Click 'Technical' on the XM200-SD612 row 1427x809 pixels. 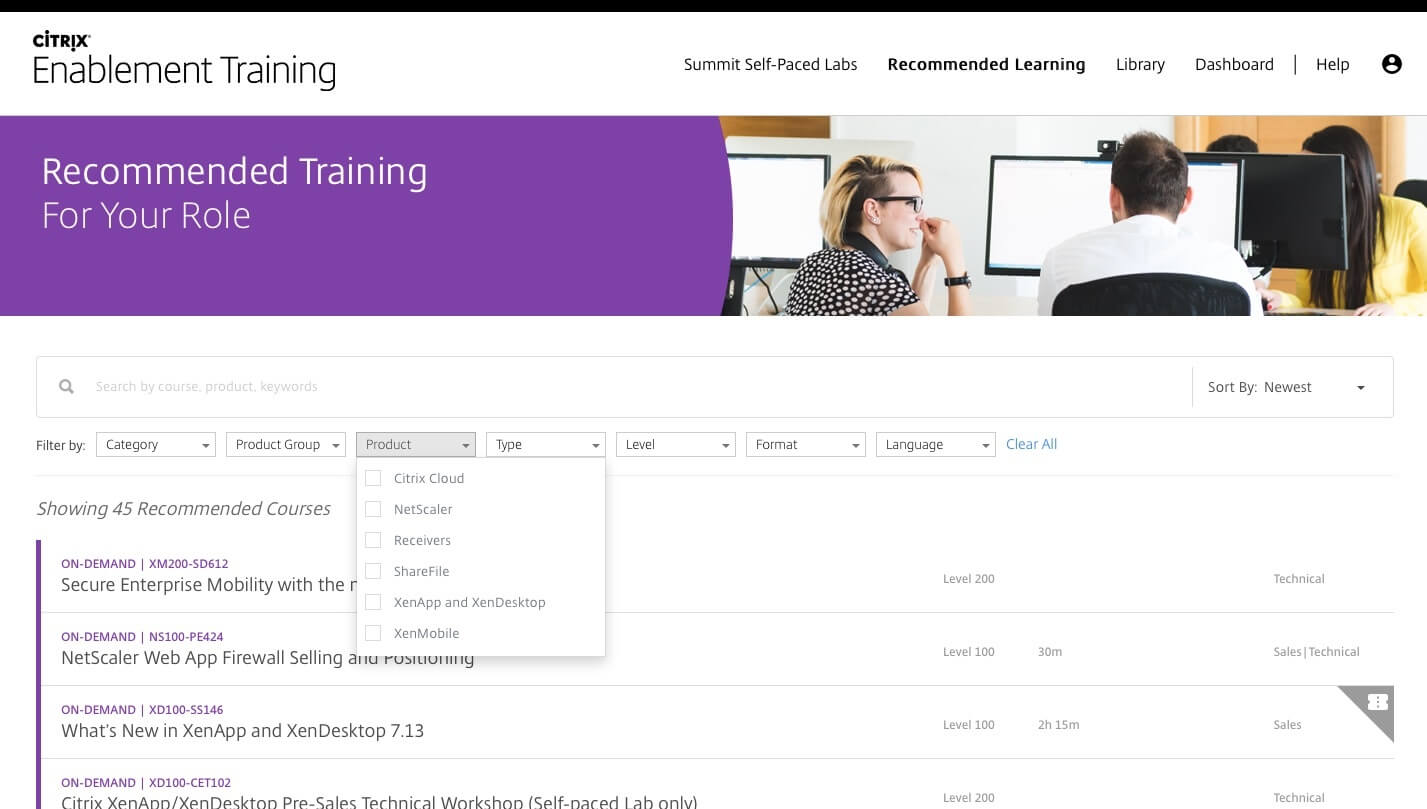[1298, 579]
